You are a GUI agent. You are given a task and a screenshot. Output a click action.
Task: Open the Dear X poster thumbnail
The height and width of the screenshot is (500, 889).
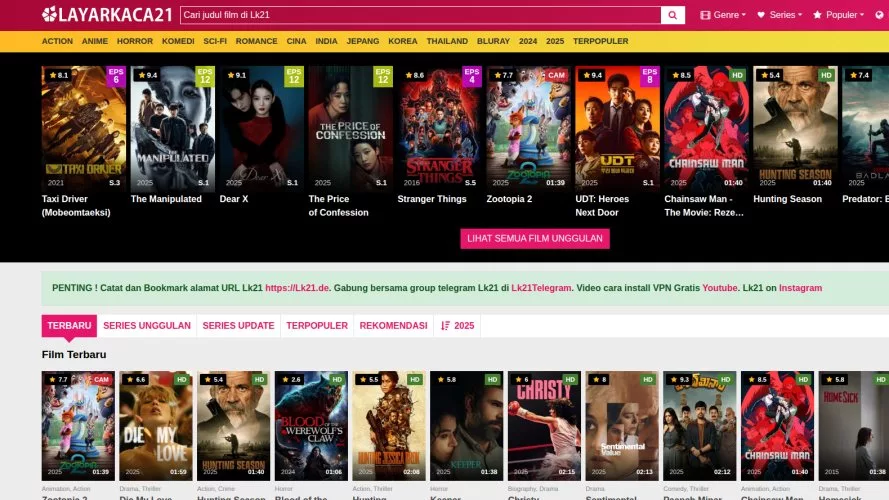[x=260, y=128]
